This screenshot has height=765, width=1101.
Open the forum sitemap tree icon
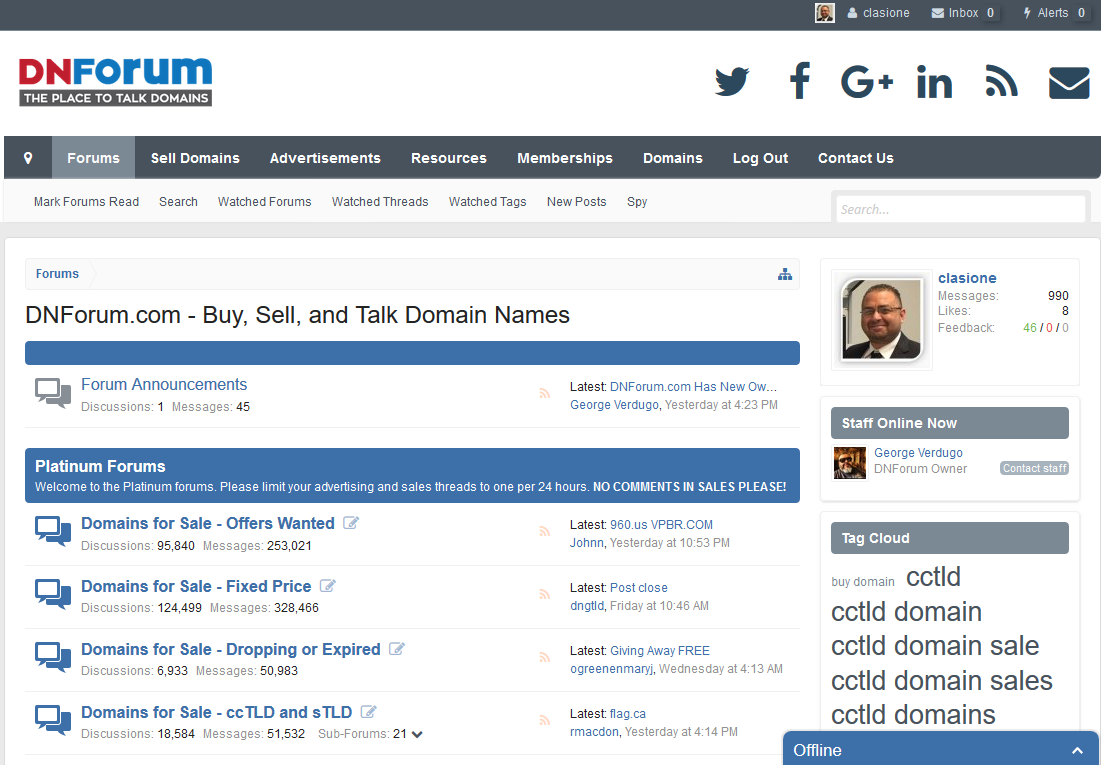click(x=785, y=274)
